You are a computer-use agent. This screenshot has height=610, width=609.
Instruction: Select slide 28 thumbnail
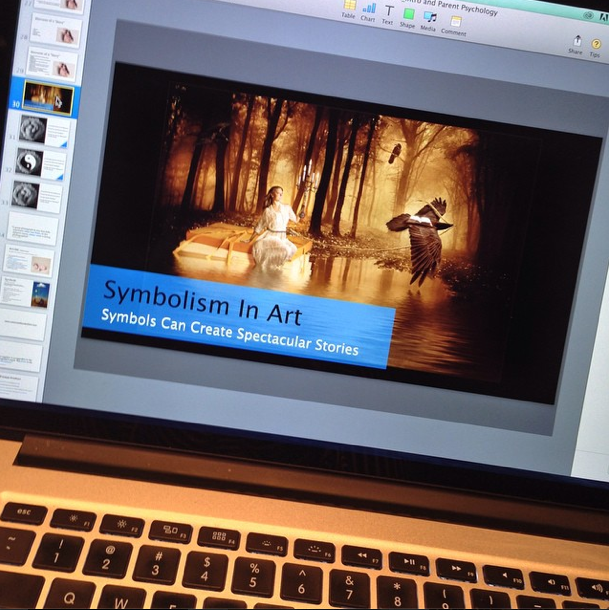tap(56, 32)
